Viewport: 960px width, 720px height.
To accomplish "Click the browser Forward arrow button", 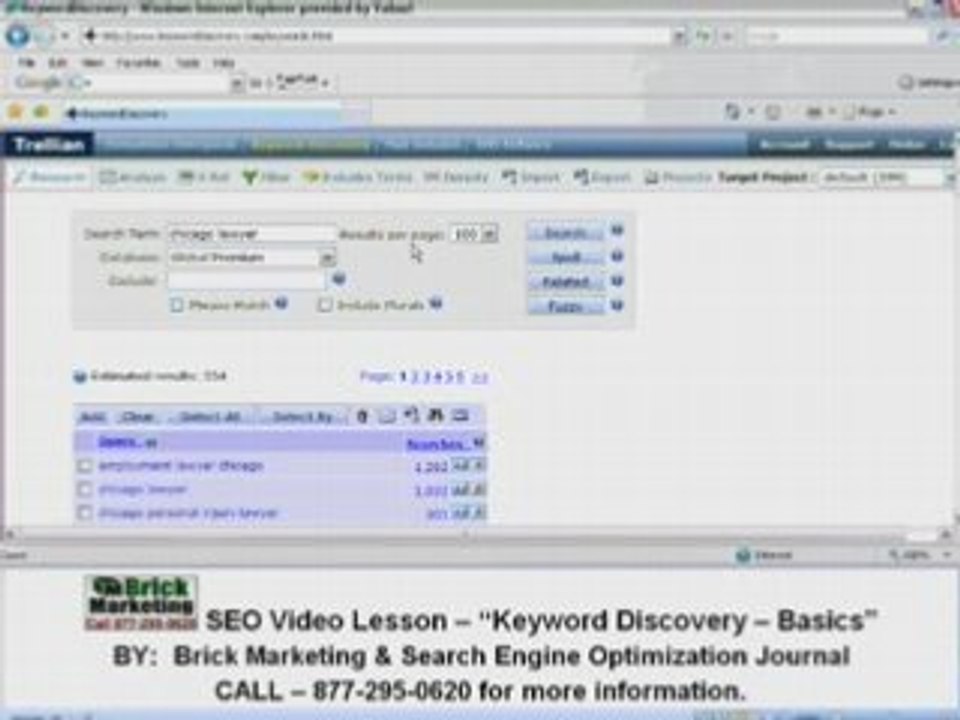I will [44, 36].
